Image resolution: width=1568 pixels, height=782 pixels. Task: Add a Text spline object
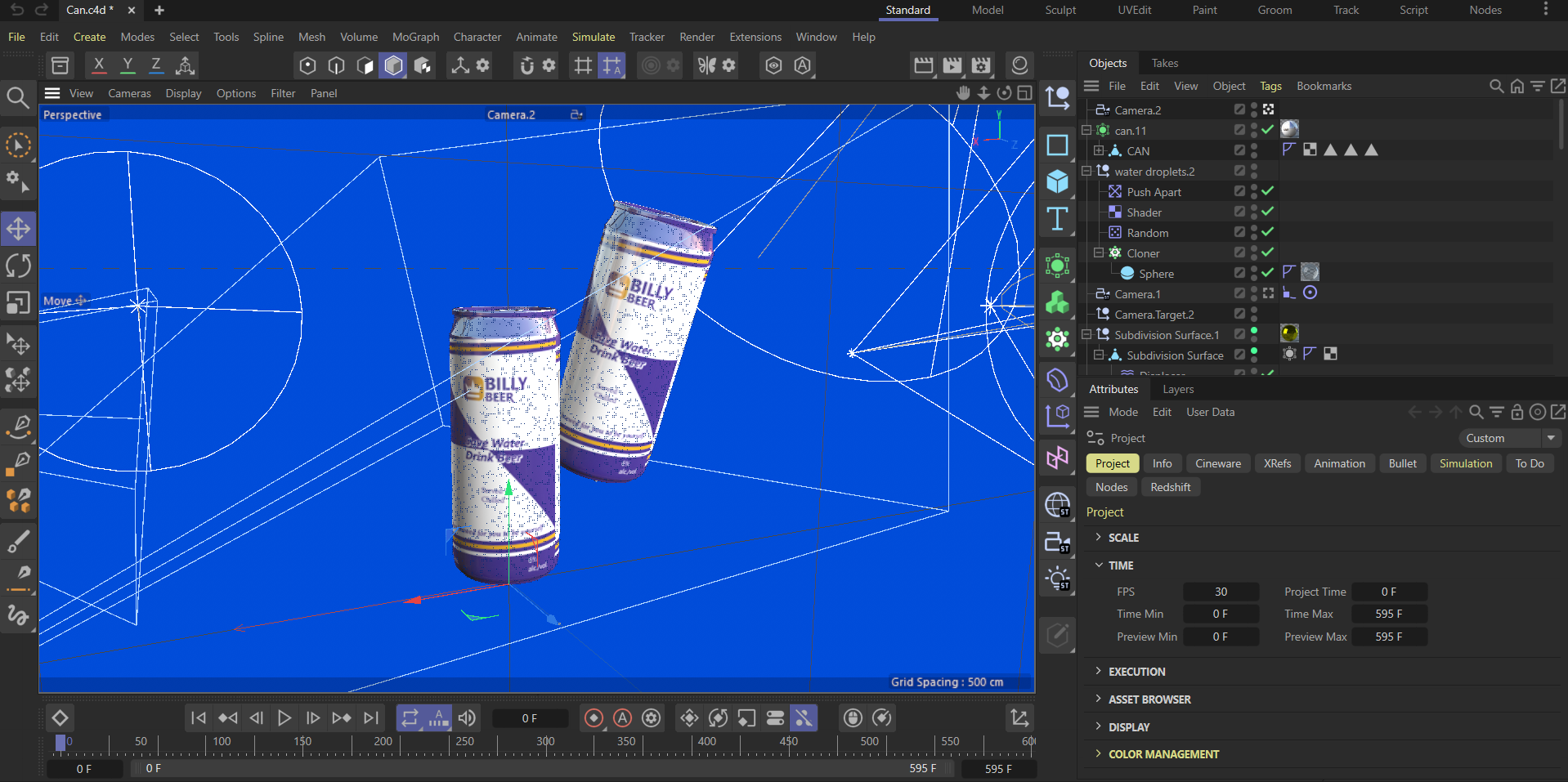click(x=1057, y=219)
